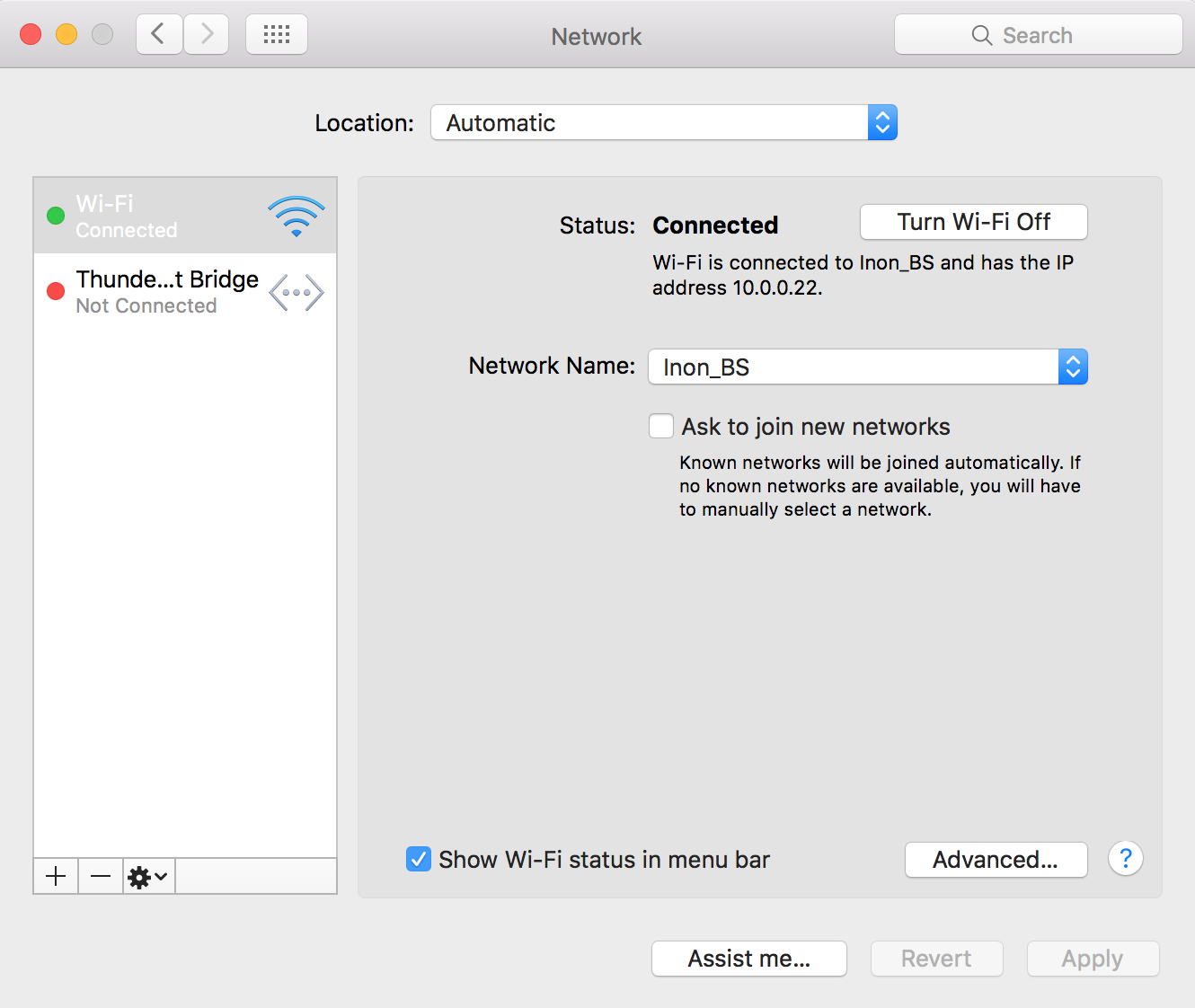This screenshot has height=1008, width=1195.
Task: Click the Show All preferences grid icon
Action: (x=276, y=33)
